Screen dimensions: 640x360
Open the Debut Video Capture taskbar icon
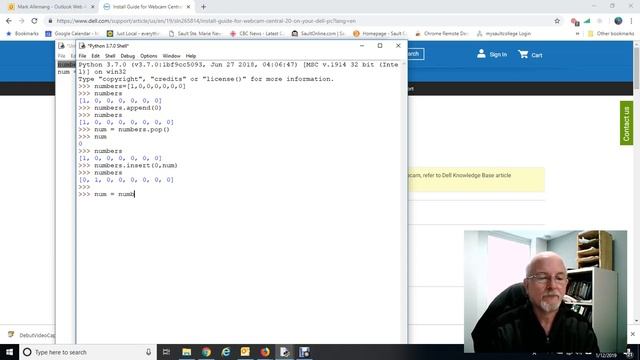coord(304,352)
